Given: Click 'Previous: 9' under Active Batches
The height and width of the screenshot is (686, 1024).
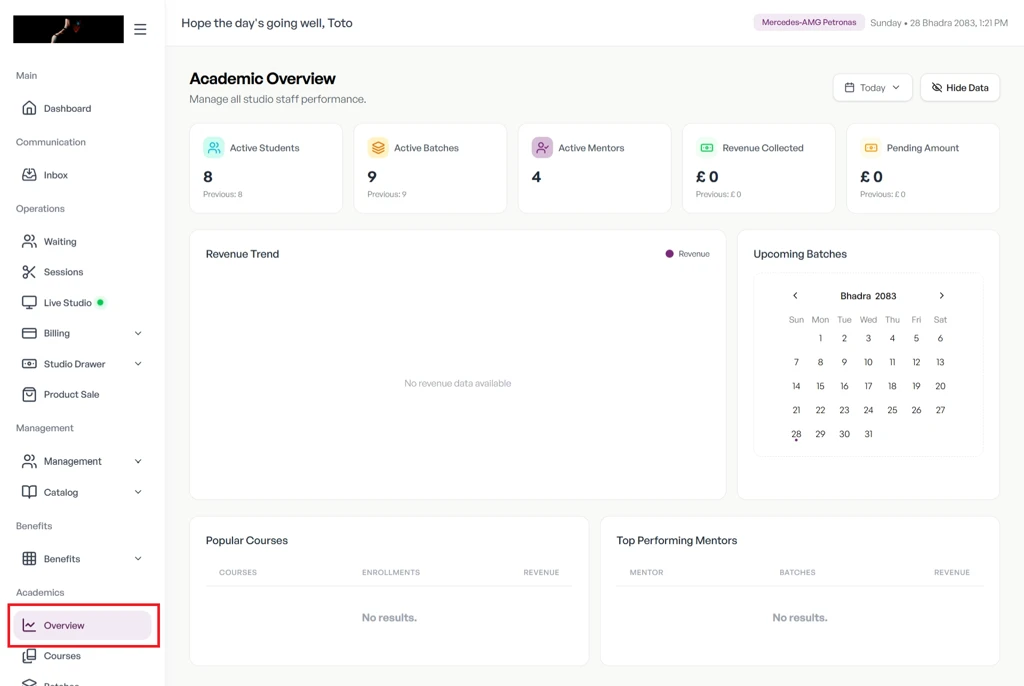Looking at the screenshot, I should (x=387, y=194).
